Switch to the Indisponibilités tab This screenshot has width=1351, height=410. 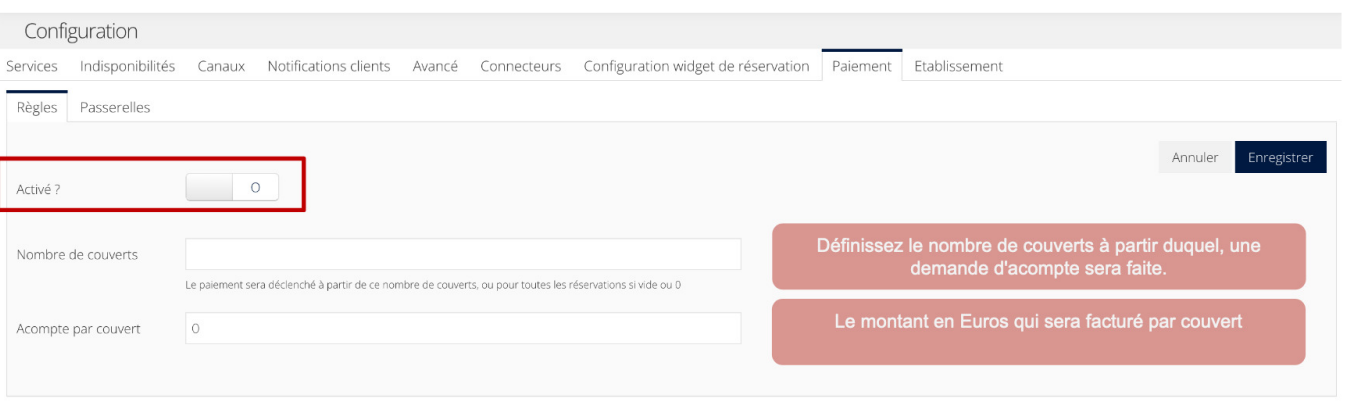pyautogui.click(x=127, y=66)
